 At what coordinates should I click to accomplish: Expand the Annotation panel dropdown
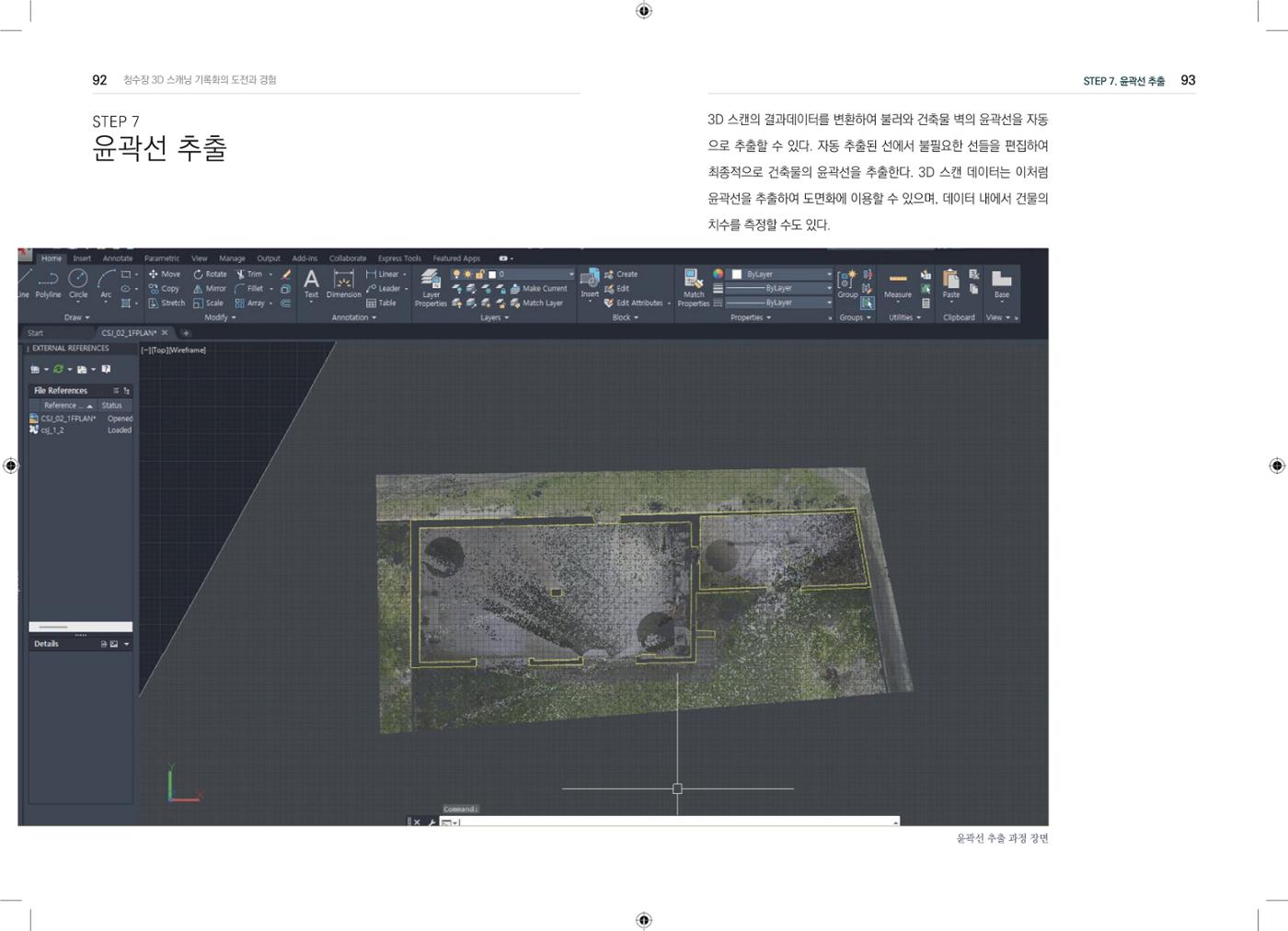(x=354, y=317)
